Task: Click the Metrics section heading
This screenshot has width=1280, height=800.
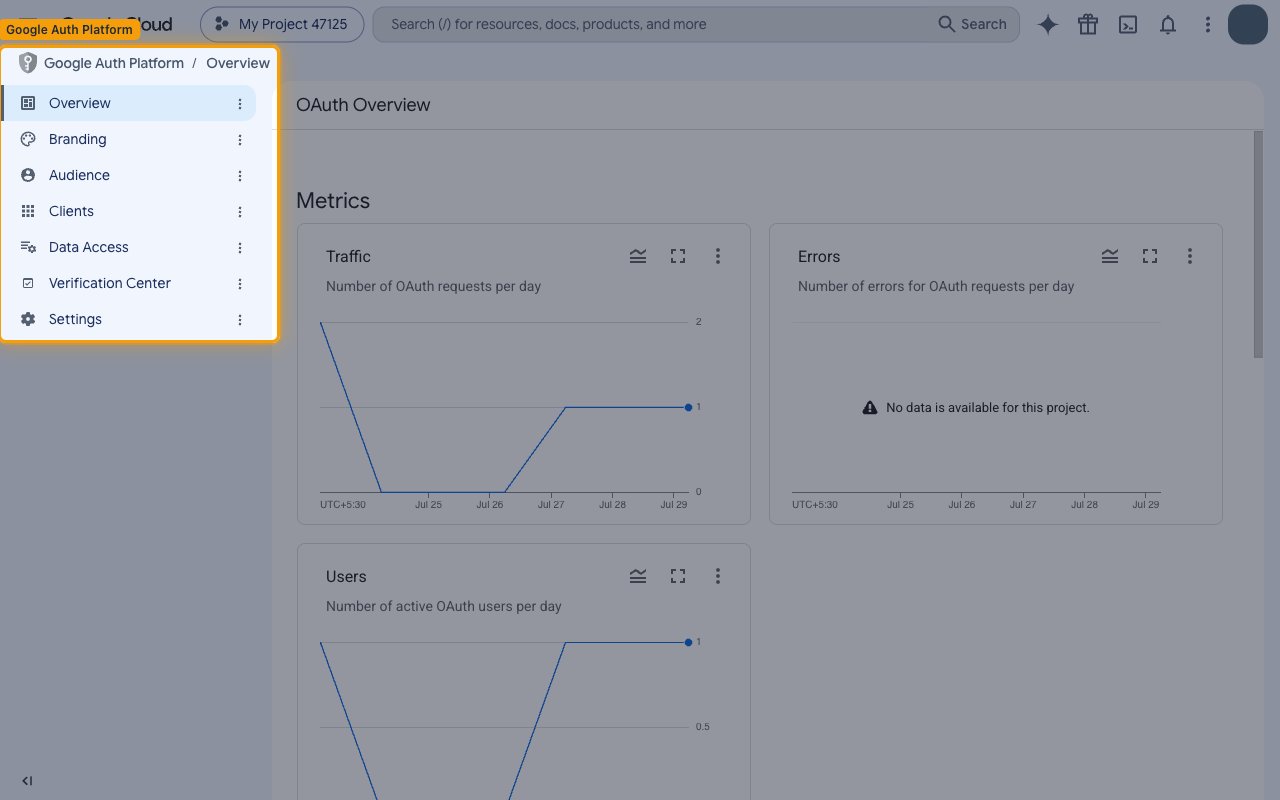Action: pyautogui.click(x=333, y=201)
